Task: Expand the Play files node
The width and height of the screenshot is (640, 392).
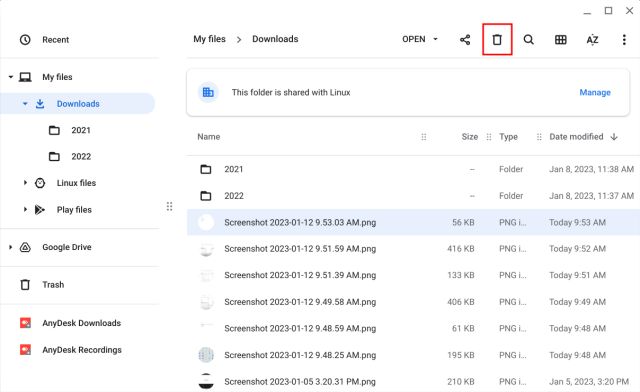Action: tap(25, 209)
